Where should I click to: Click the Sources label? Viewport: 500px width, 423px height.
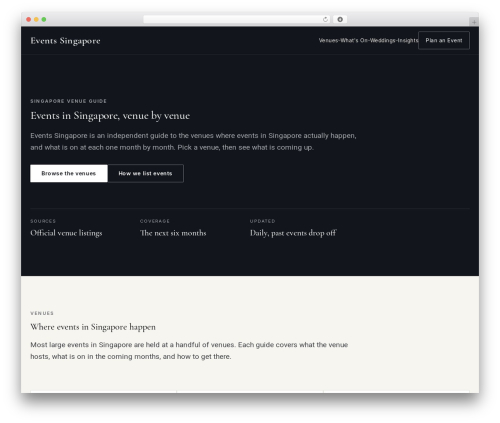coord(43,221)
